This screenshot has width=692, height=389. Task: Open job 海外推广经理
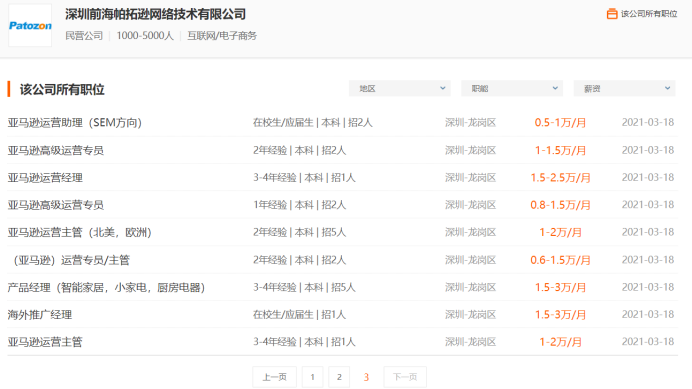[40, 315]
